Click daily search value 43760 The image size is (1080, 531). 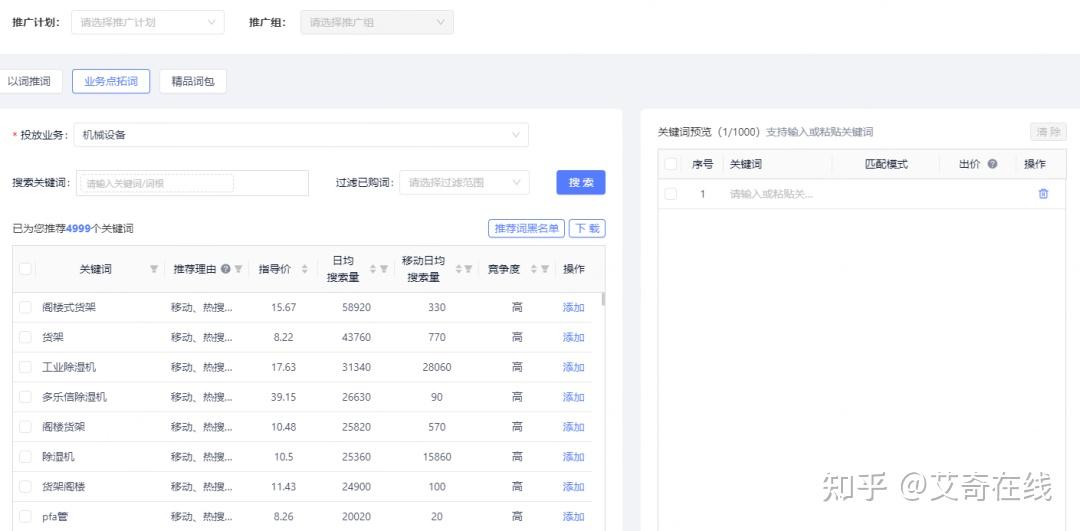[x=356, y=337]
